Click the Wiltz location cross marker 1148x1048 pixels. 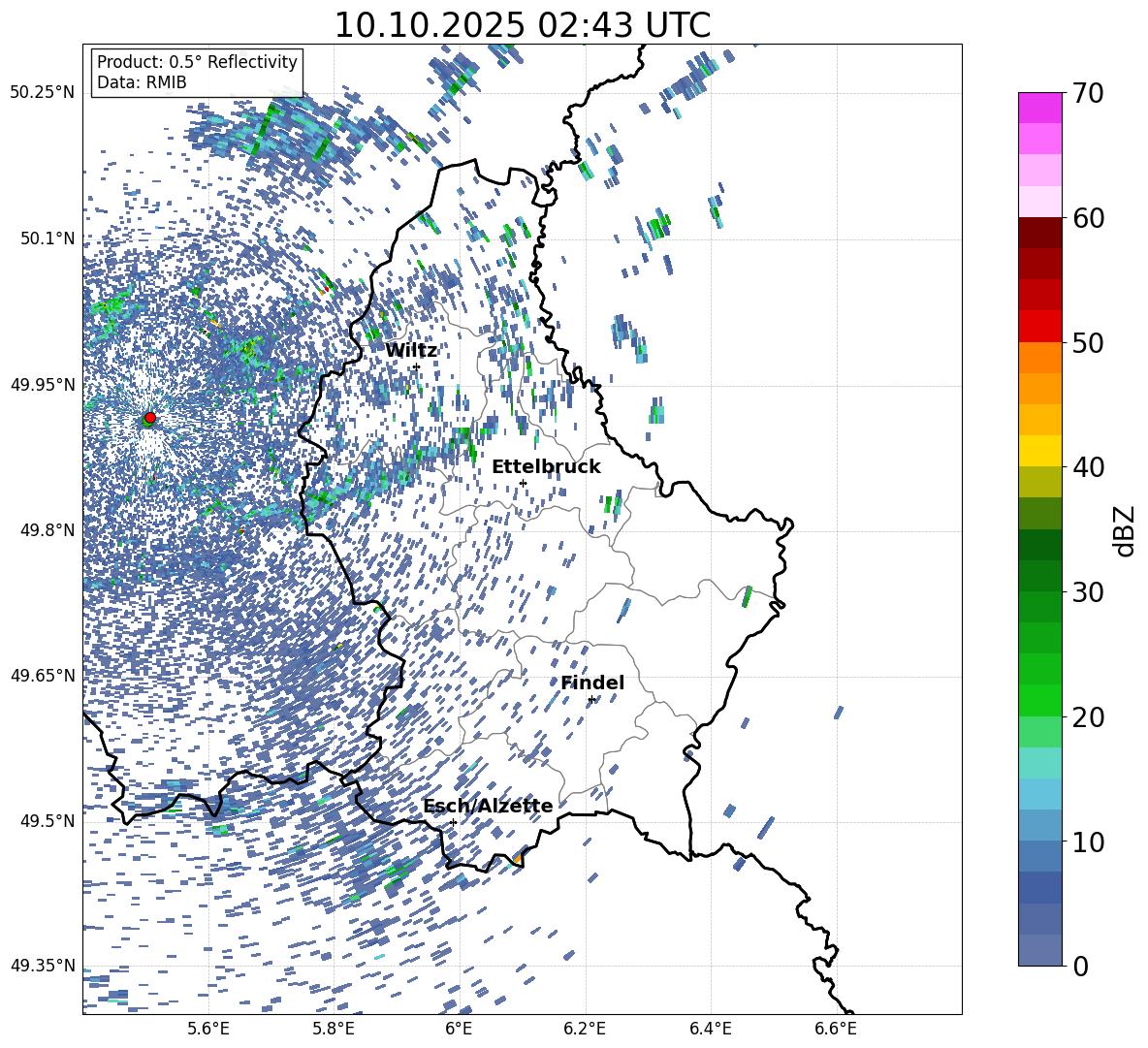click(416, 366)
